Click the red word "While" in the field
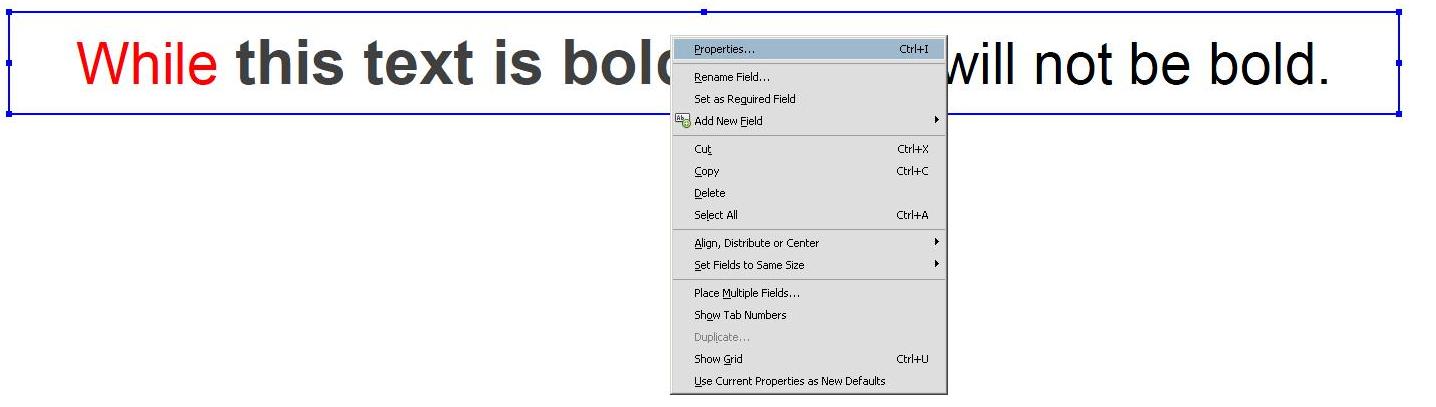The width and height of the screenshot is (1436, 407). point(147,64)
